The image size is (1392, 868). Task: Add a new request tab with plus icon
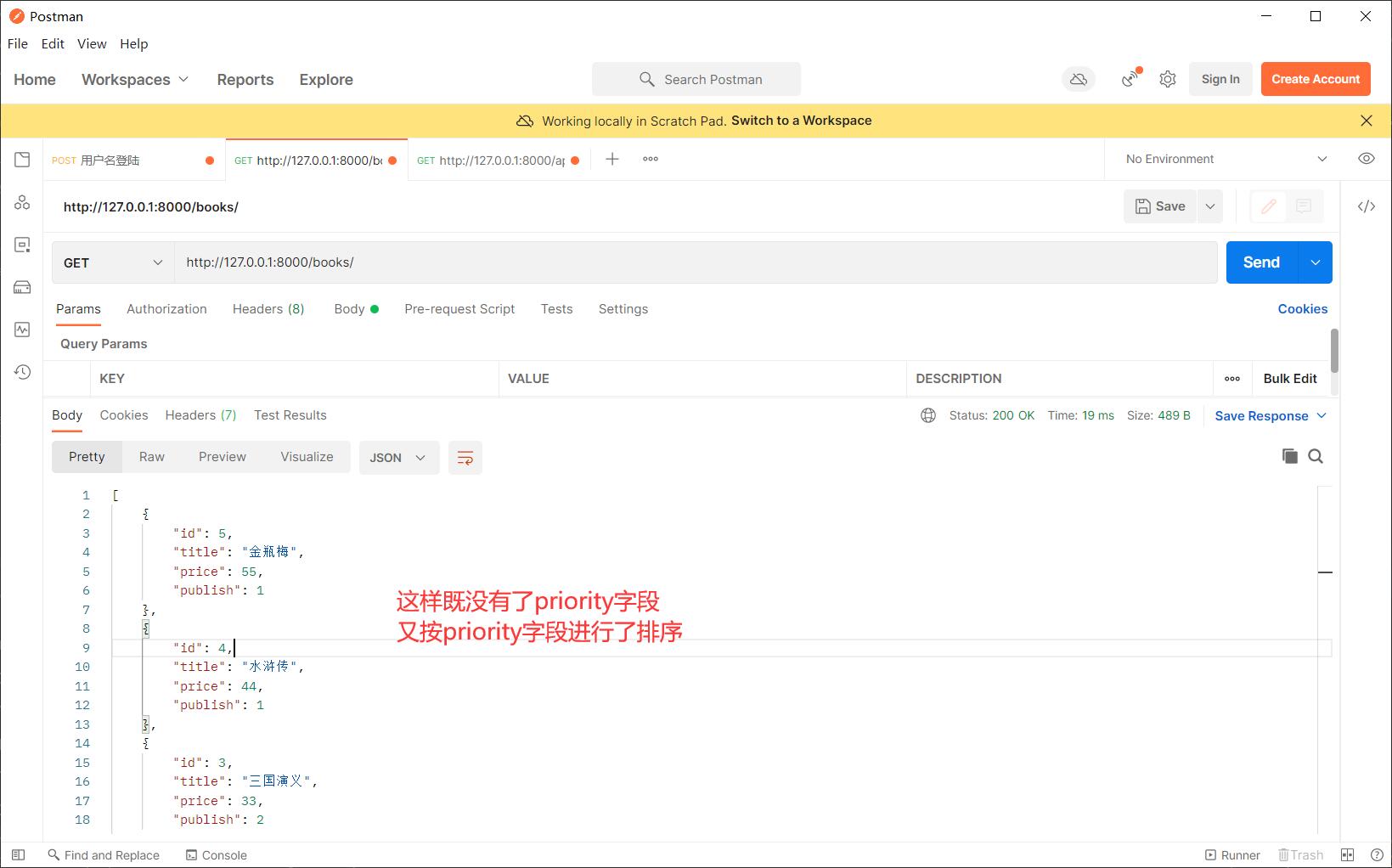[612, 159]
